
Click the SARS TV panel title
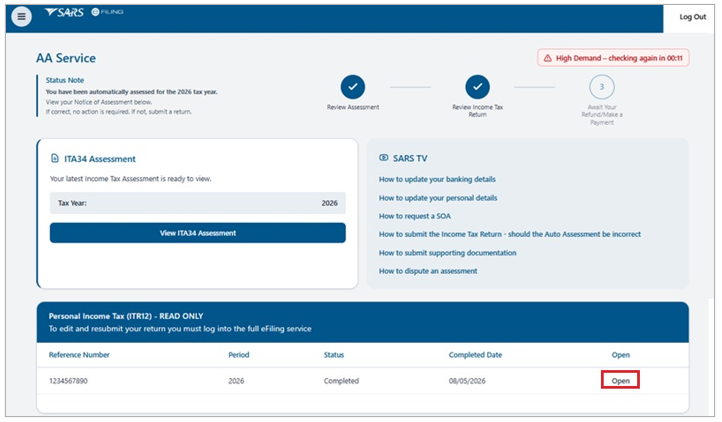pyautogui.click(x=410, y=158)
